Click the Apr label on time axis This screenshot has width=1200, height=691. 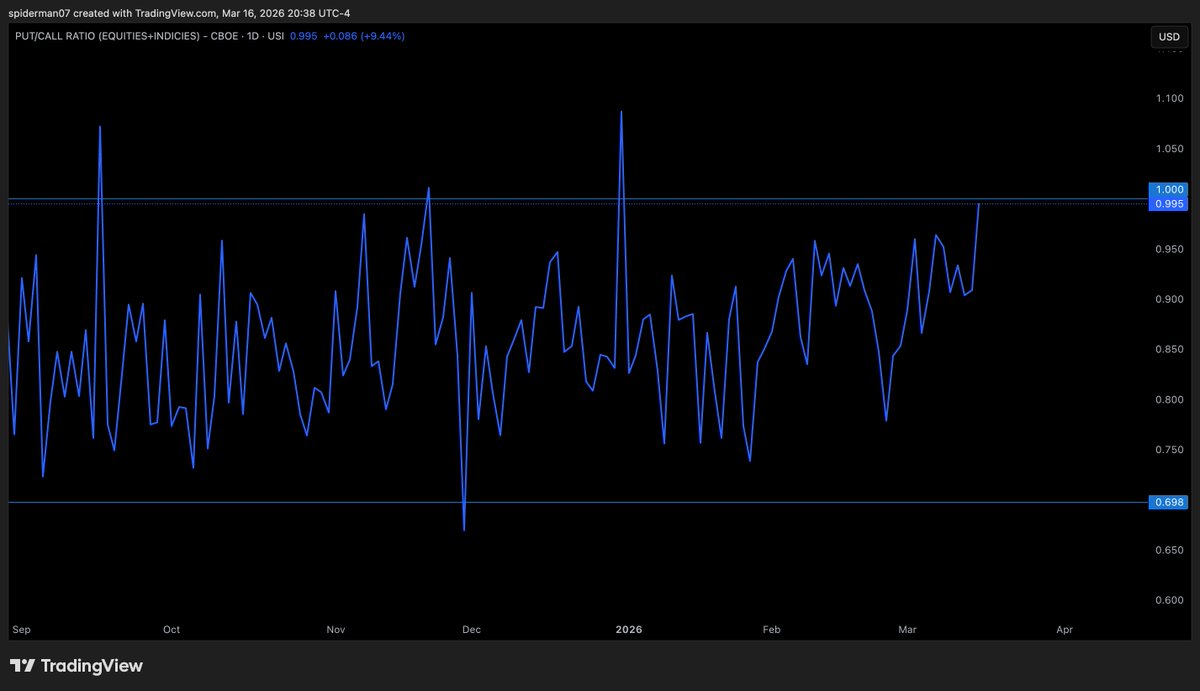click(x=1064, y=630)
